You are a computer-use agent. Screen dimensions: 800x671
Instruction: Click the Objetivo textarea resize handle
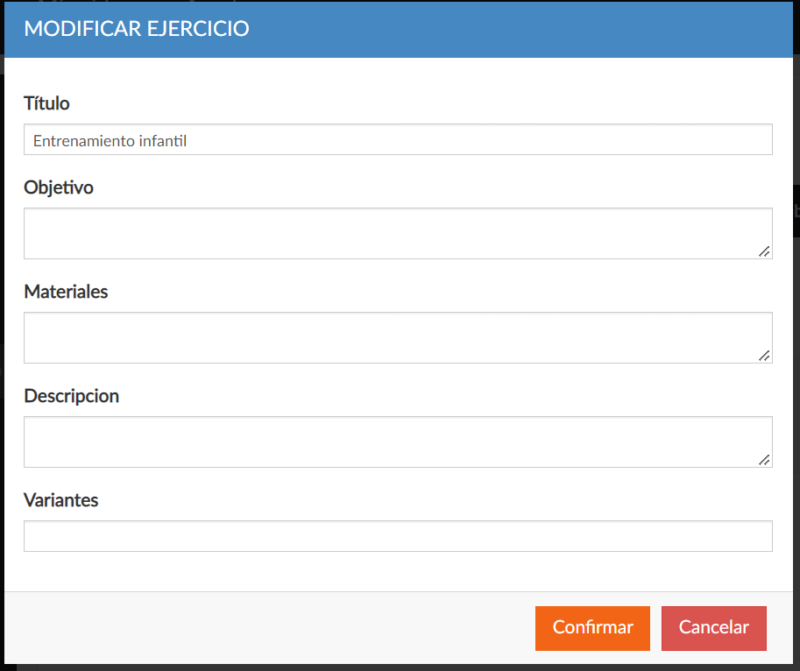click(764, 252)
